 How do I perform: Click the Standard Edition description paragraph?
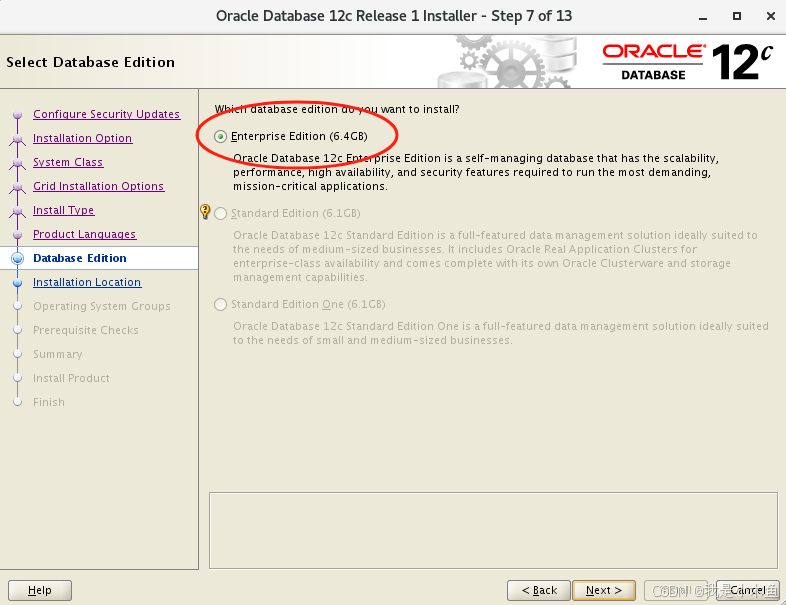tap(495, 256)
